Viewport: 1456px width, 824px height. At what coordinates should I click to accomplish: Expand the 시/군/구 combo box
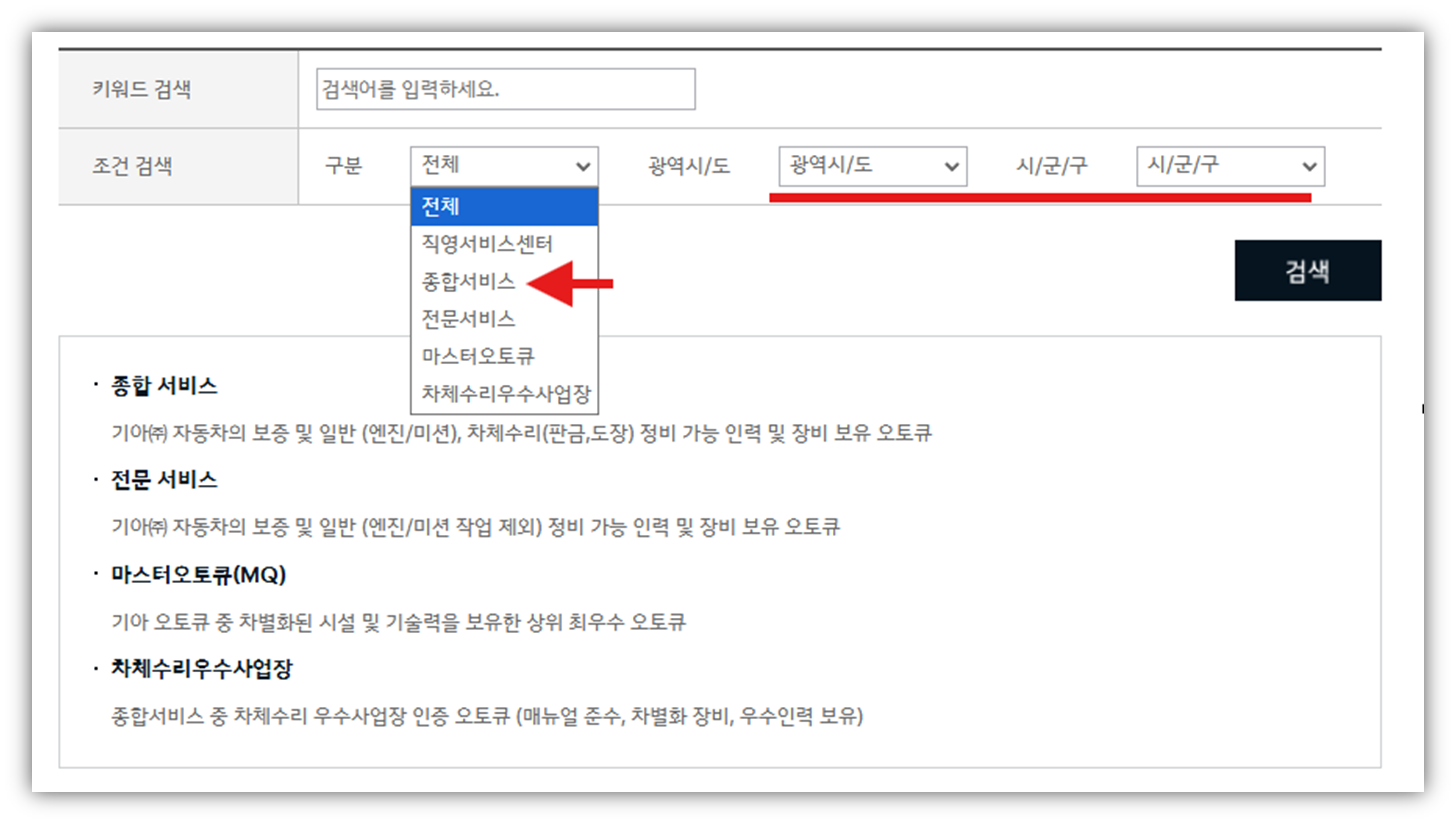tap(1230, 166)
